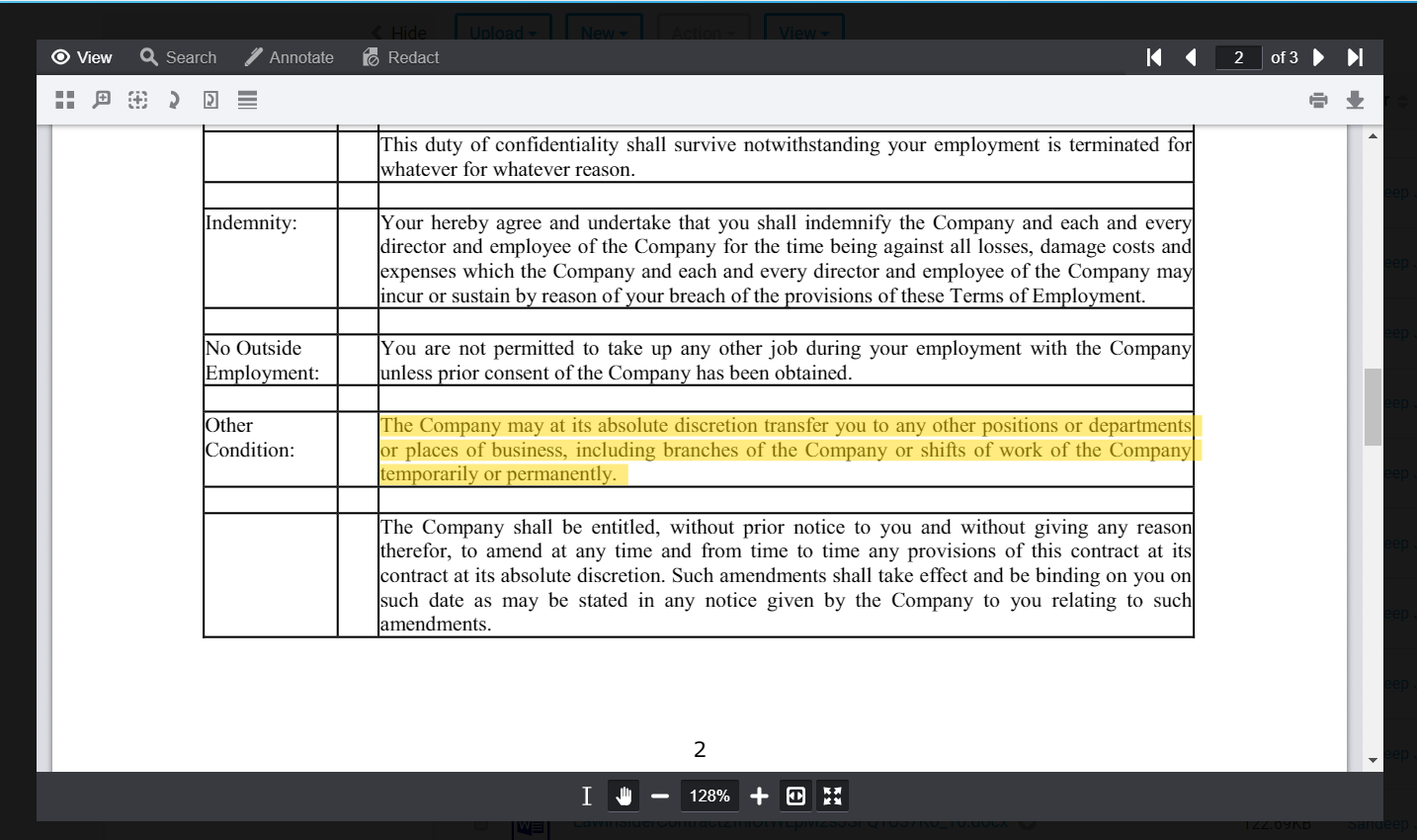This screenshot has width=1417, height=840.
Task: Zoom out with the minus button
Action: tap(660, 796)
